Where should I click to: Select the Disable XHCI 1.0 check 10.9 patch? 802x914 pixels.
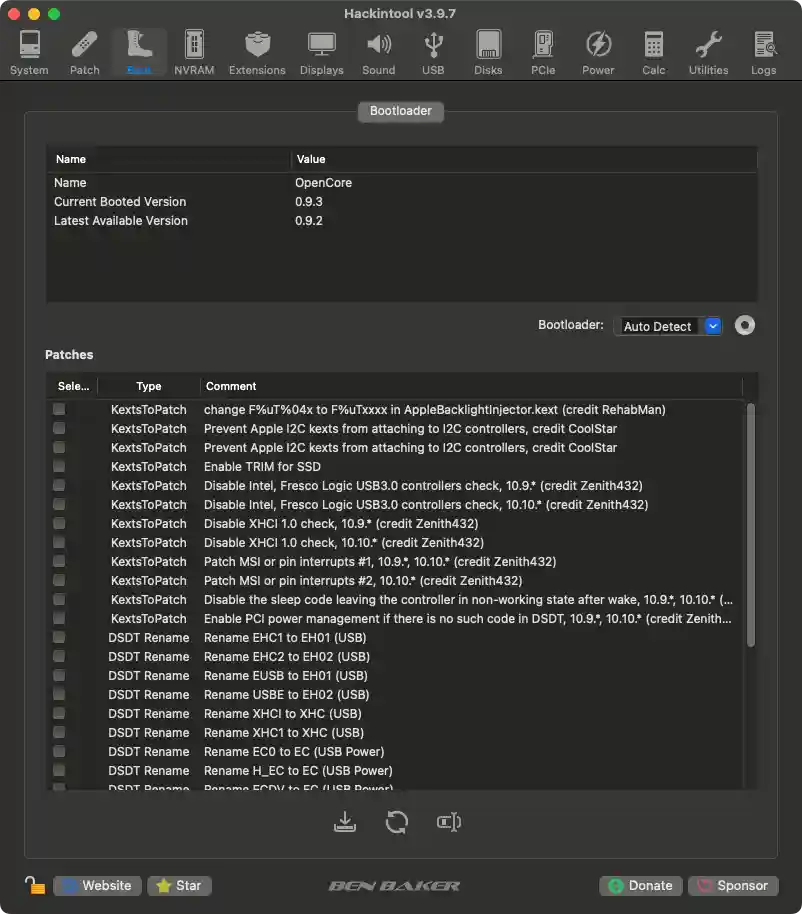coord(60,524)
